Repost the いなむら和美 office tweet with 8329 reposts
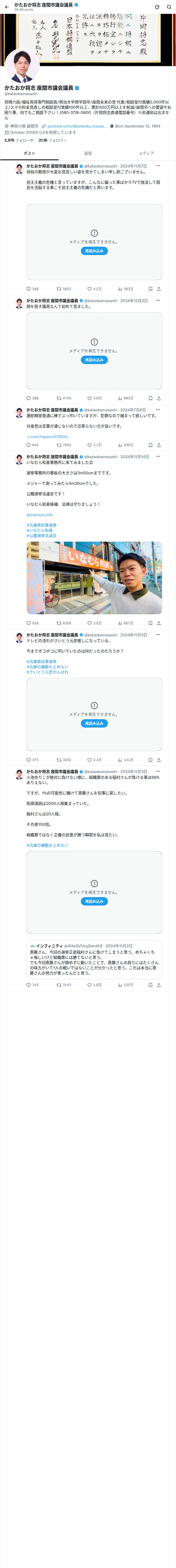The width and height of the screenshot is (176, 1568). [x=64, y=623]
